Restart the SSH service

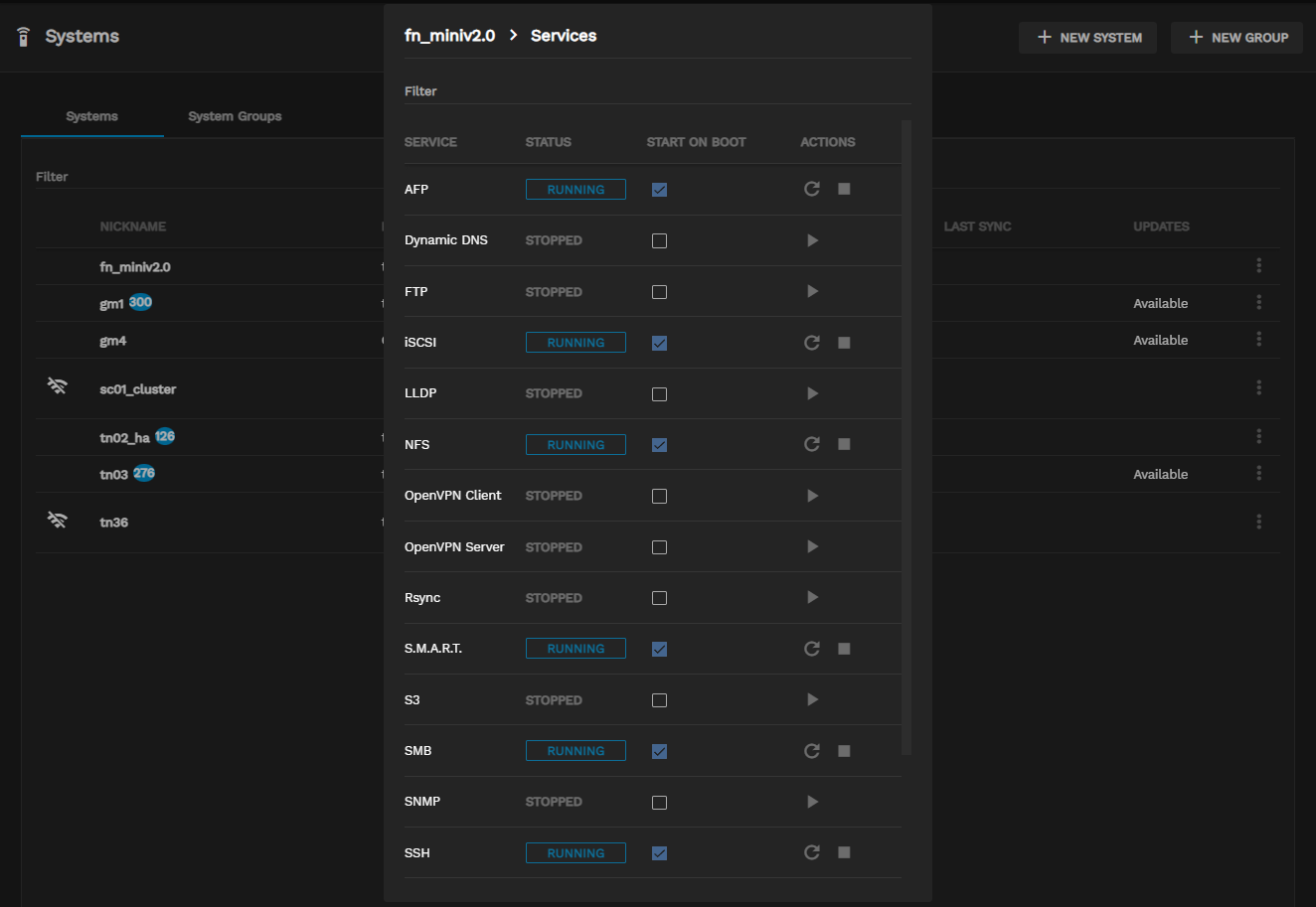pyautogui.click(x=812, y=852)
